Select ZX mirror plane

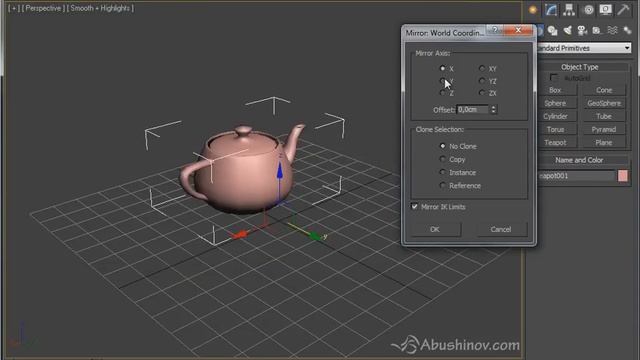click(x=482, y=93)
